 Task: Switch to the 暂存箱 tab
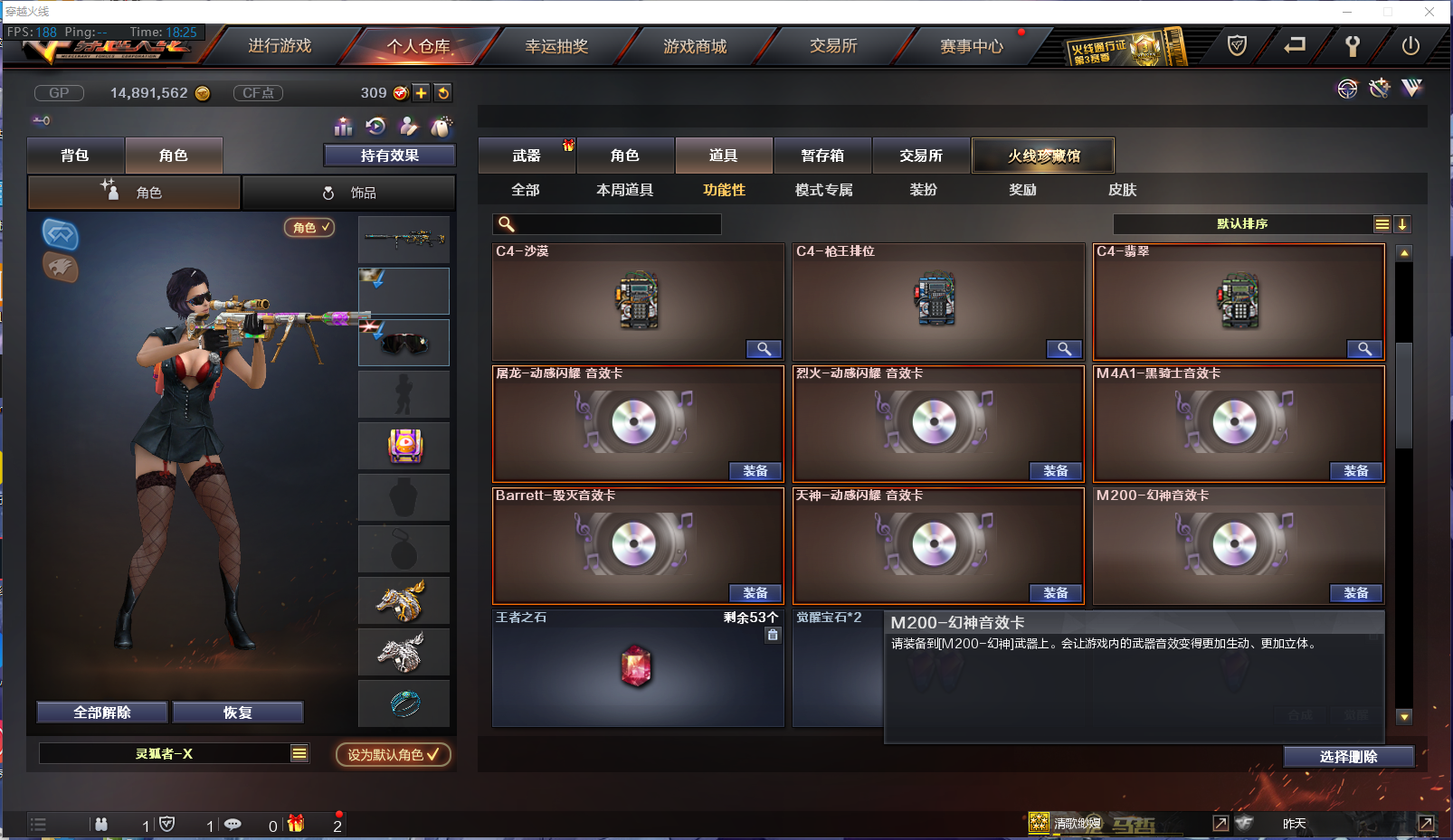pos(822,156)
